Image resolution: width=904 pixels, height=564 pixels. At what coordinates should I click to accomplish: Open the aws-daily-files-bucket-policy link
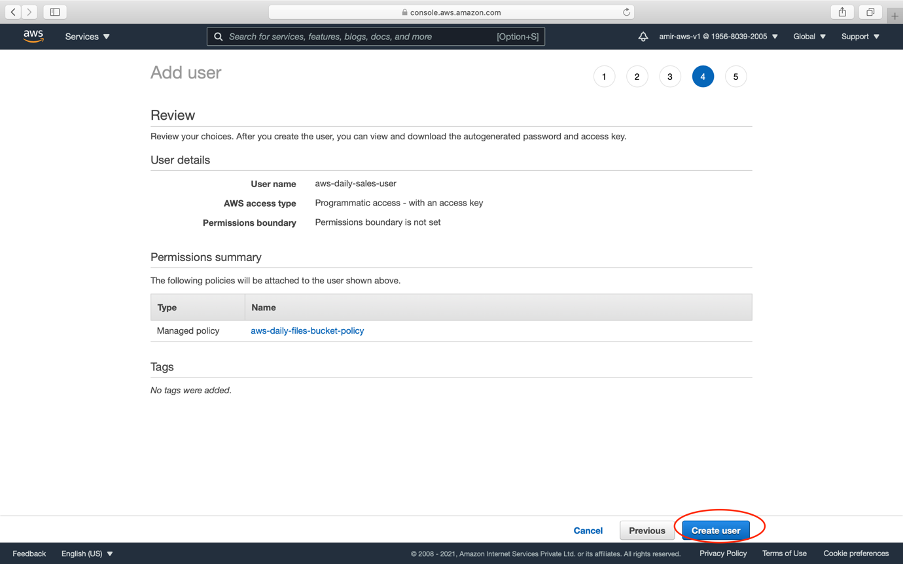point(307,331)
